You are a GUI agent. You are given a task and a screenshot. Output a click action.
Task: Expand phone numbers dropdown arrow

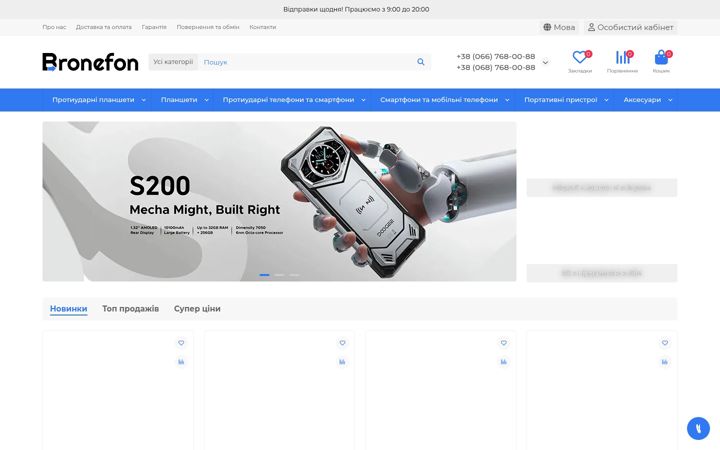546,62
